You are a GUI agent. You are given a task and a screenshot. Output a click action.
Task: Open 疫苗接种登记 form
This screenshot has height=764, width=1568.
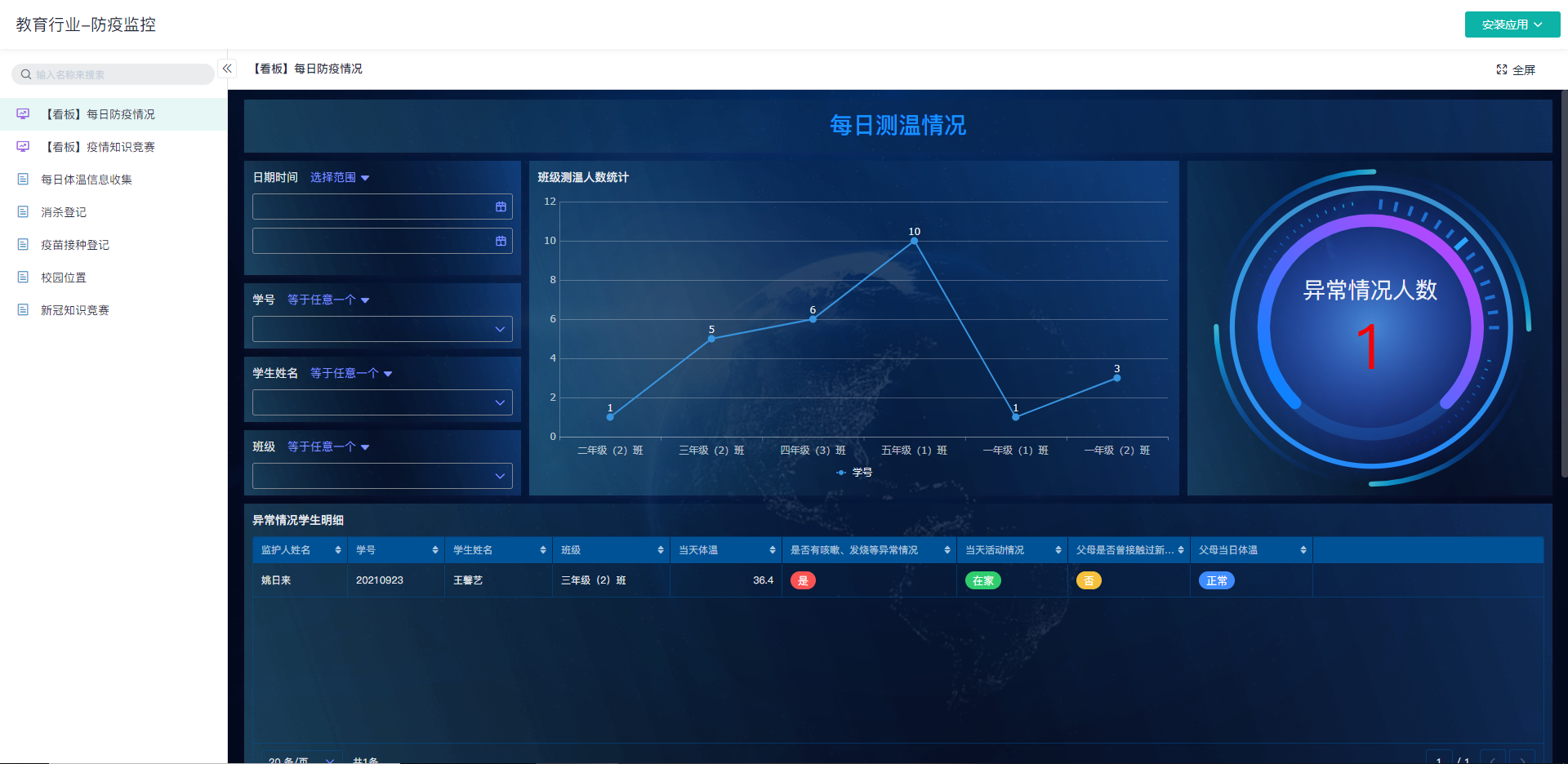[114, 245]
